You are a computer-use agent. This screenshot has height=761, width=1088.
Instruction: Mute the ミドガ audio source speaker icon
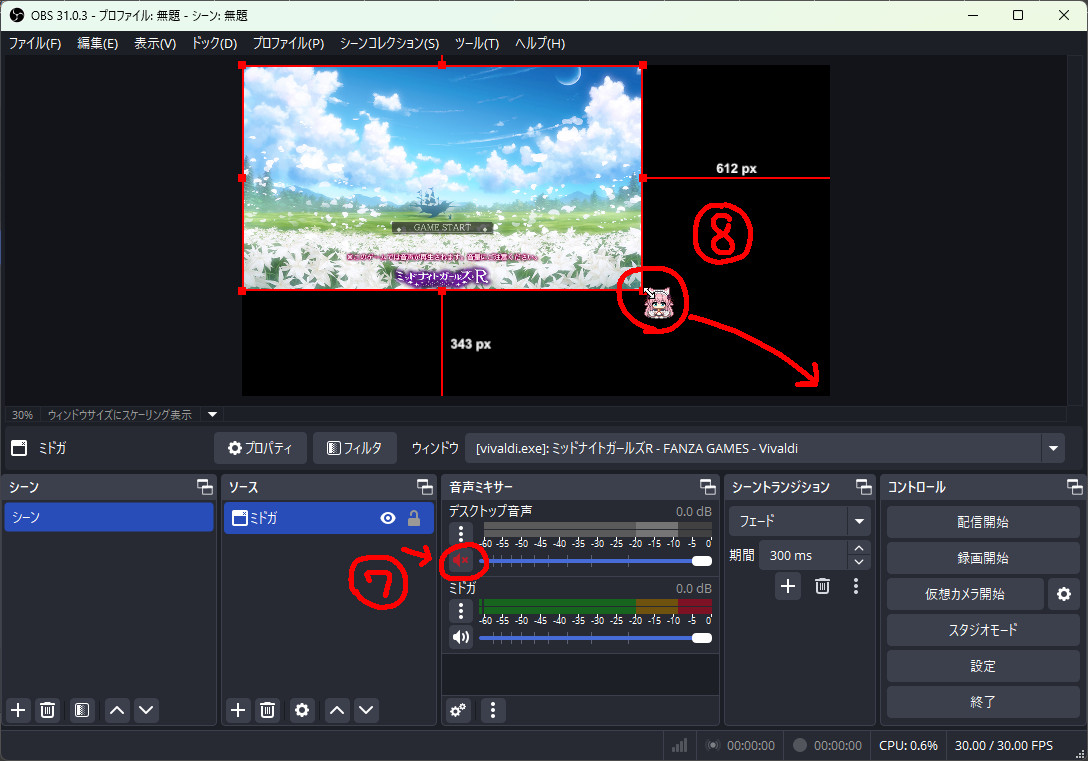tap(461, 637)
